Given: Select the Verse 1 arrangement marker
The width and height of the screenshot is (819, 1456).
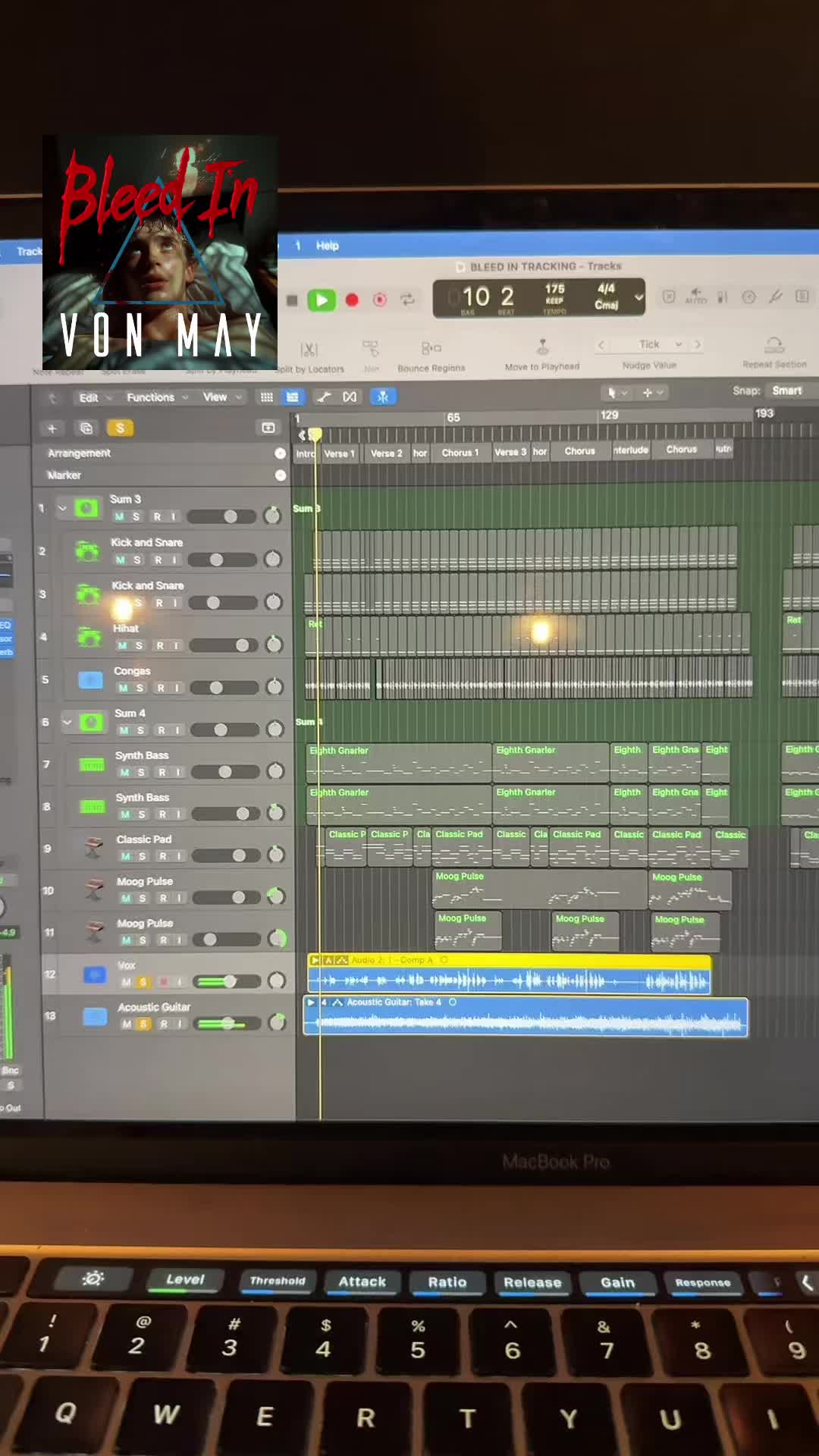Looking at the screenshot, I should pyautogui.click(x=339, y=453).
